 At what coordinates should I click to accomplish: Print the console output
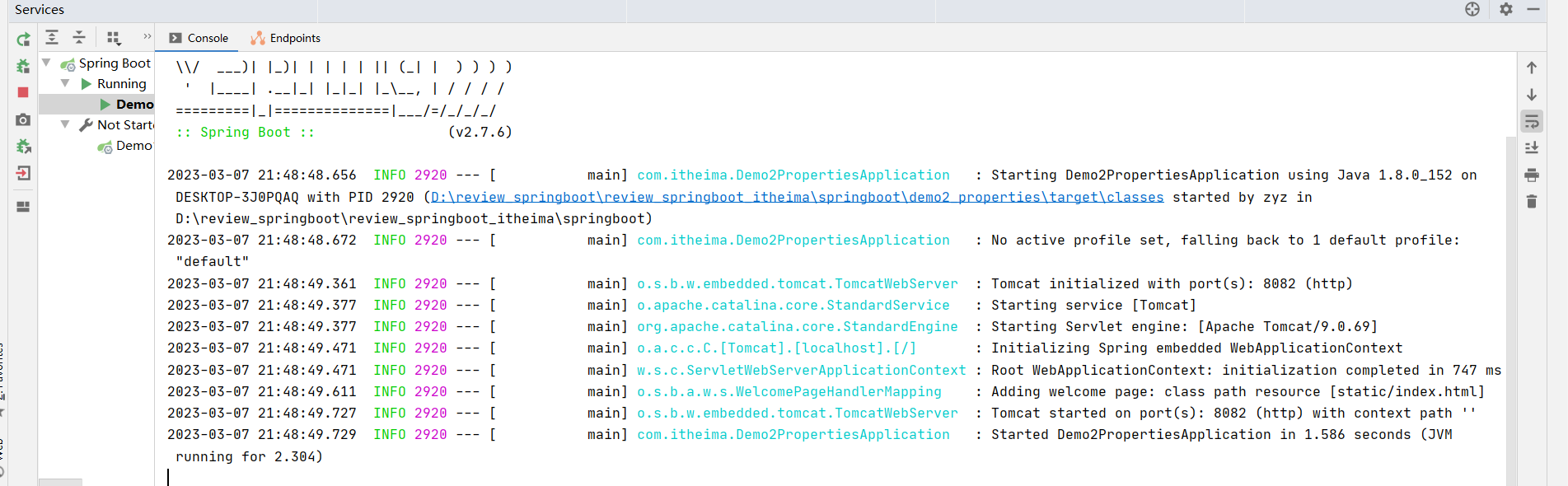(1532, 175)
